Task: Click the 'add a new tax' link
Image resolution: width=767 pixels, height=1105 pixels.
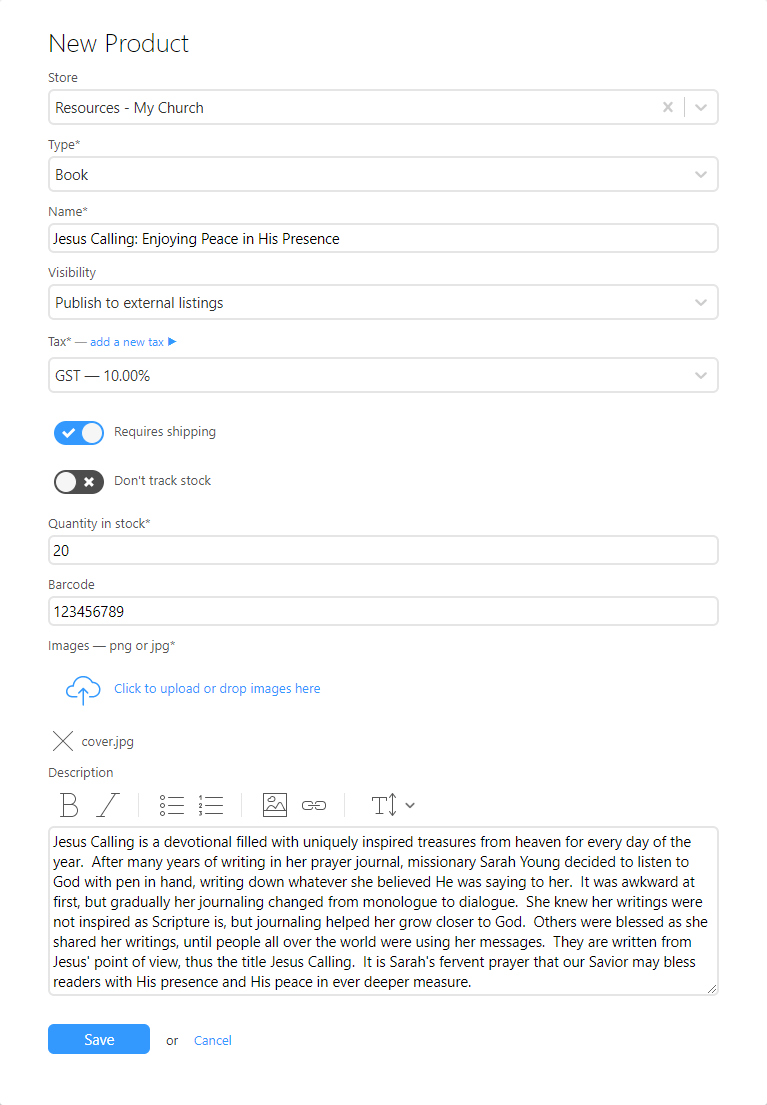Action: coord(133,342)
